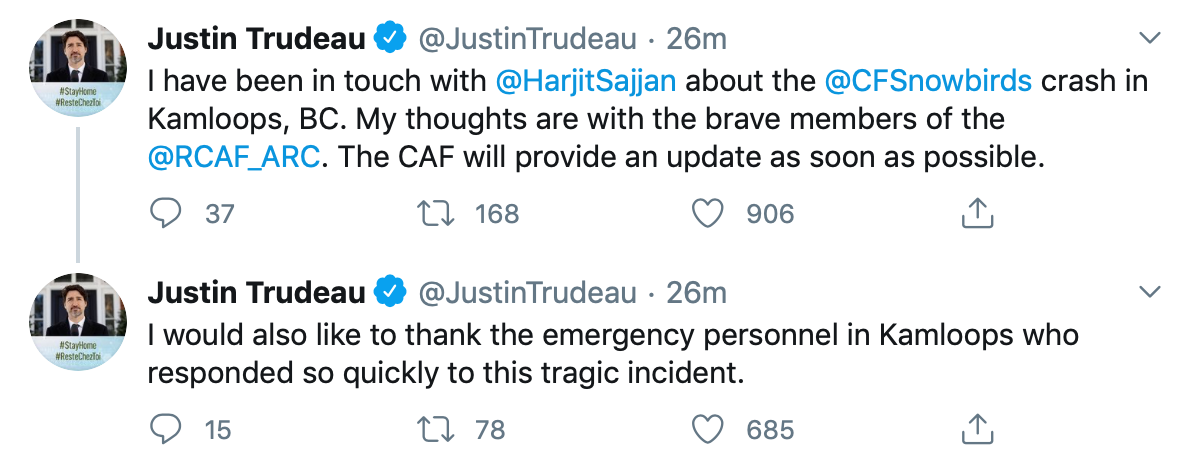Share the first tweet about Kamloops crash

976,213
